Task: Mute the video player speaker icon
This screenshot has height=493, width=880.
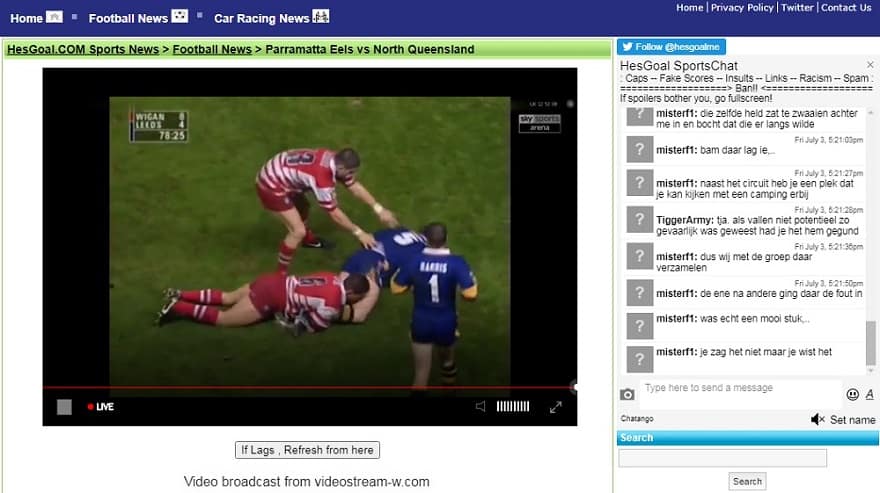Action: (x=481, y=407)
